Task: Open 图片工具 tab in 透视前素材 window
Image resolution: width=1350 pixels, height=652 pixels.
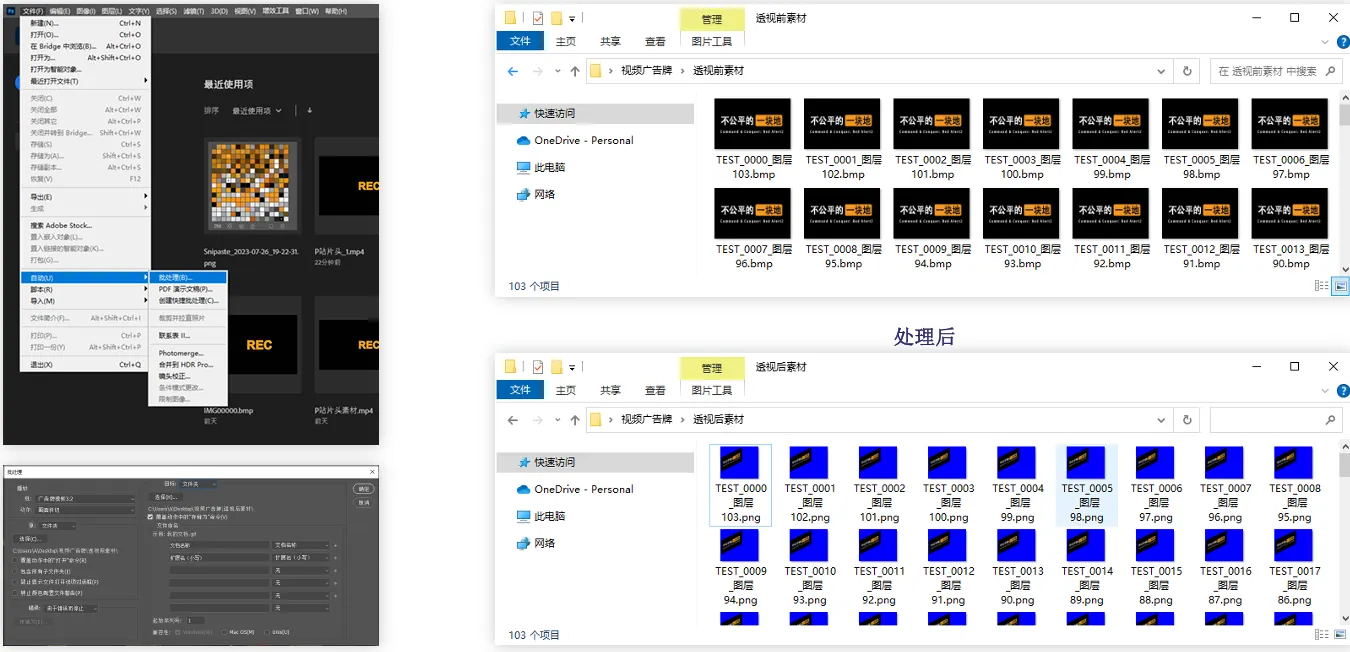Action: 712,41
